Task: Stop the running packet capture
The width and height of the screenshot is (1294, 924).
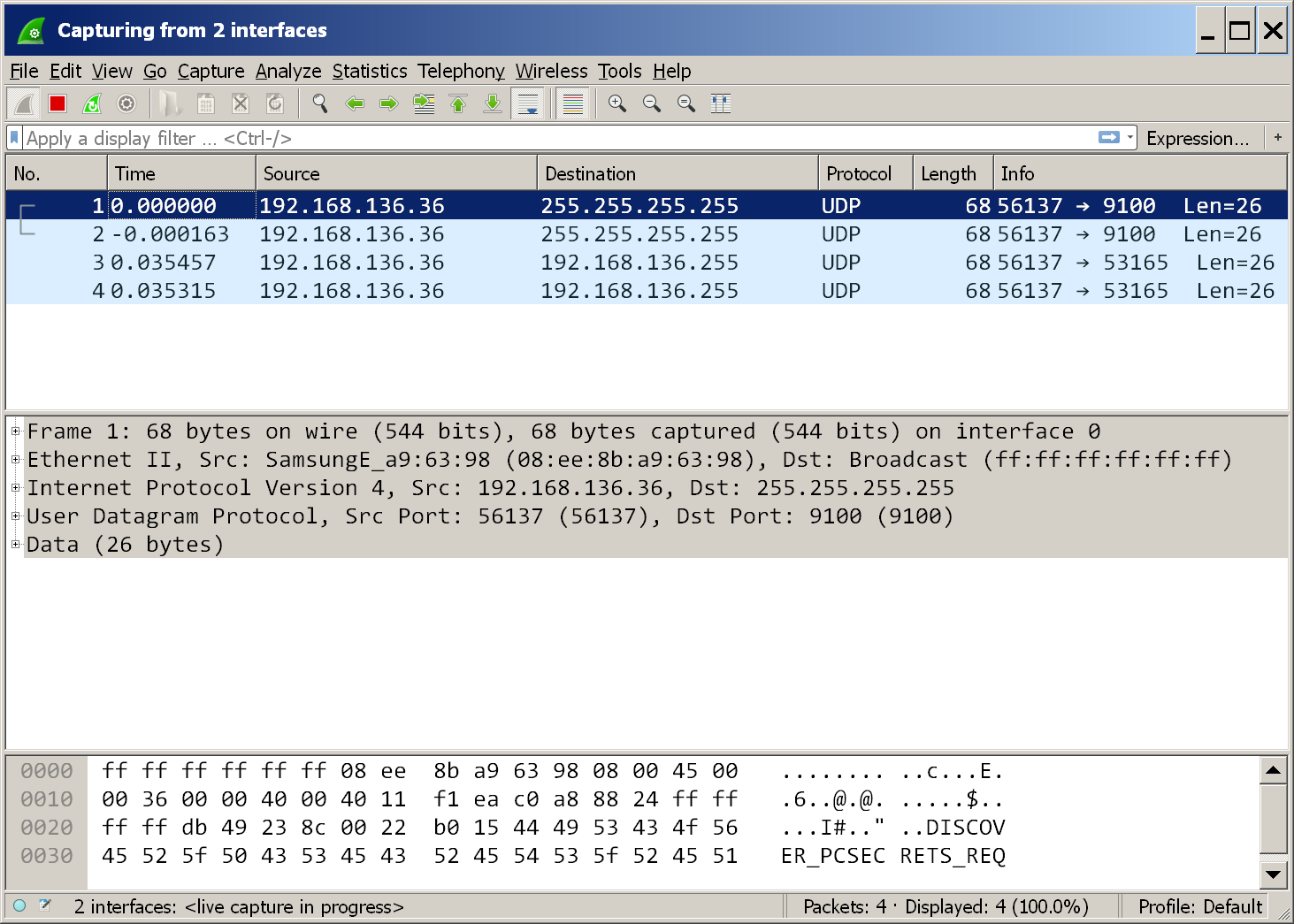Action: [x=57, y=104]
